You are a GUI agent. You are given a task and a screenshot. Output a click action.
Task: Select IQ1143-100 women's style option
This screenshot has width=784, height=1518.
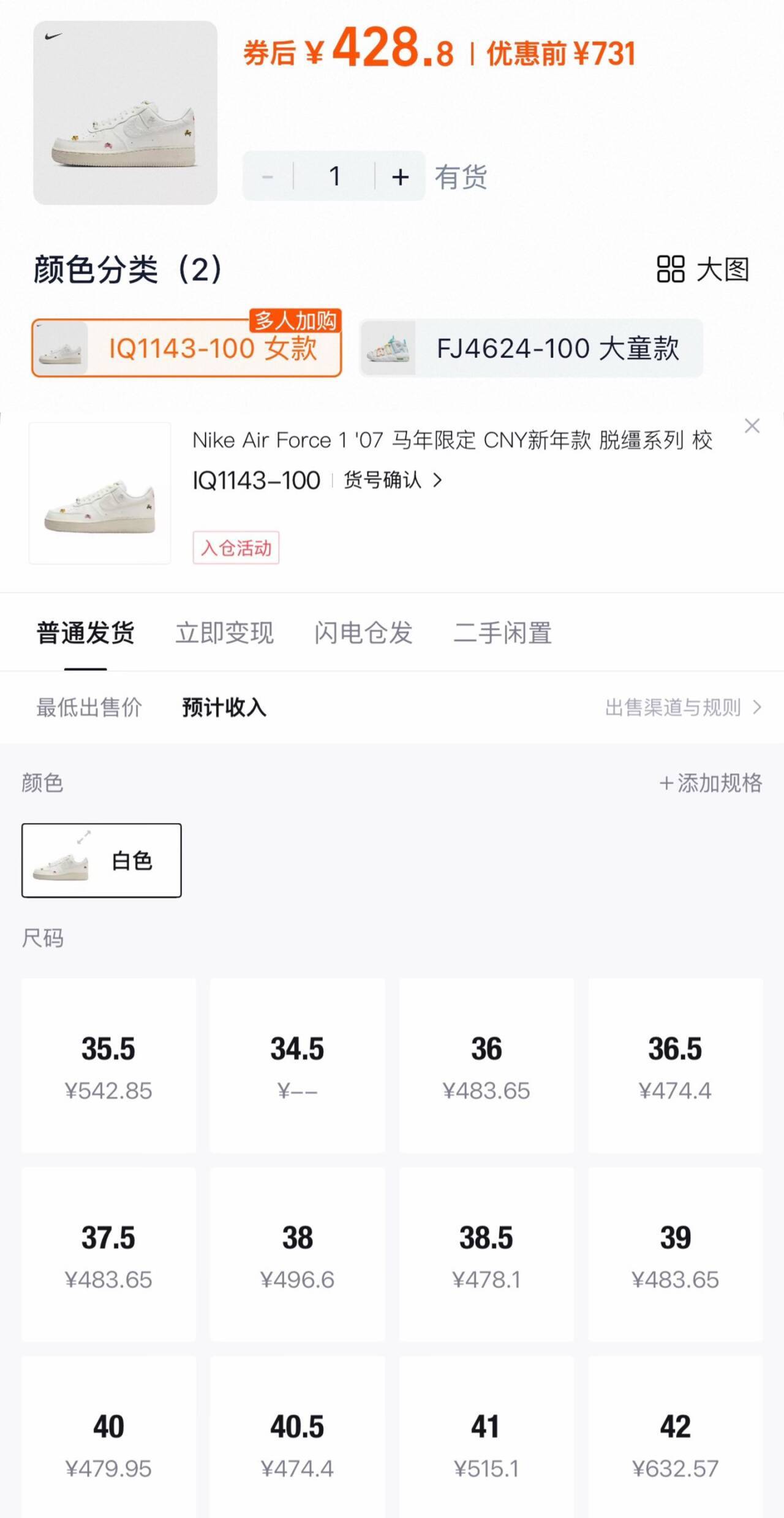click(187, 348)
